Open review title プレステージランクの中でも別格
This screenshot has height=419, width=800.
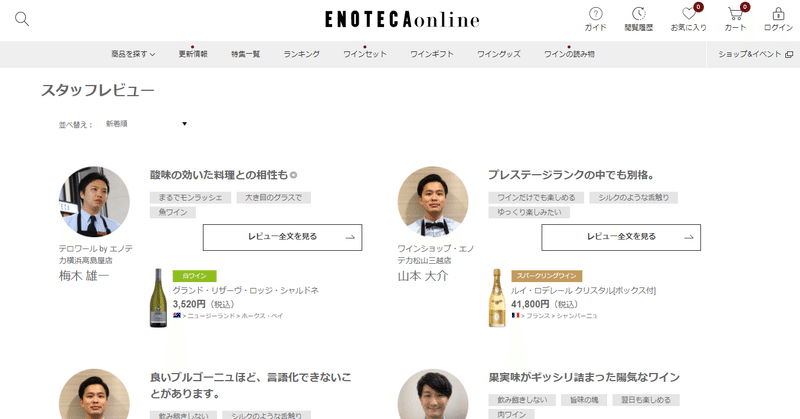pyautogui.click(x=571, y=175)
